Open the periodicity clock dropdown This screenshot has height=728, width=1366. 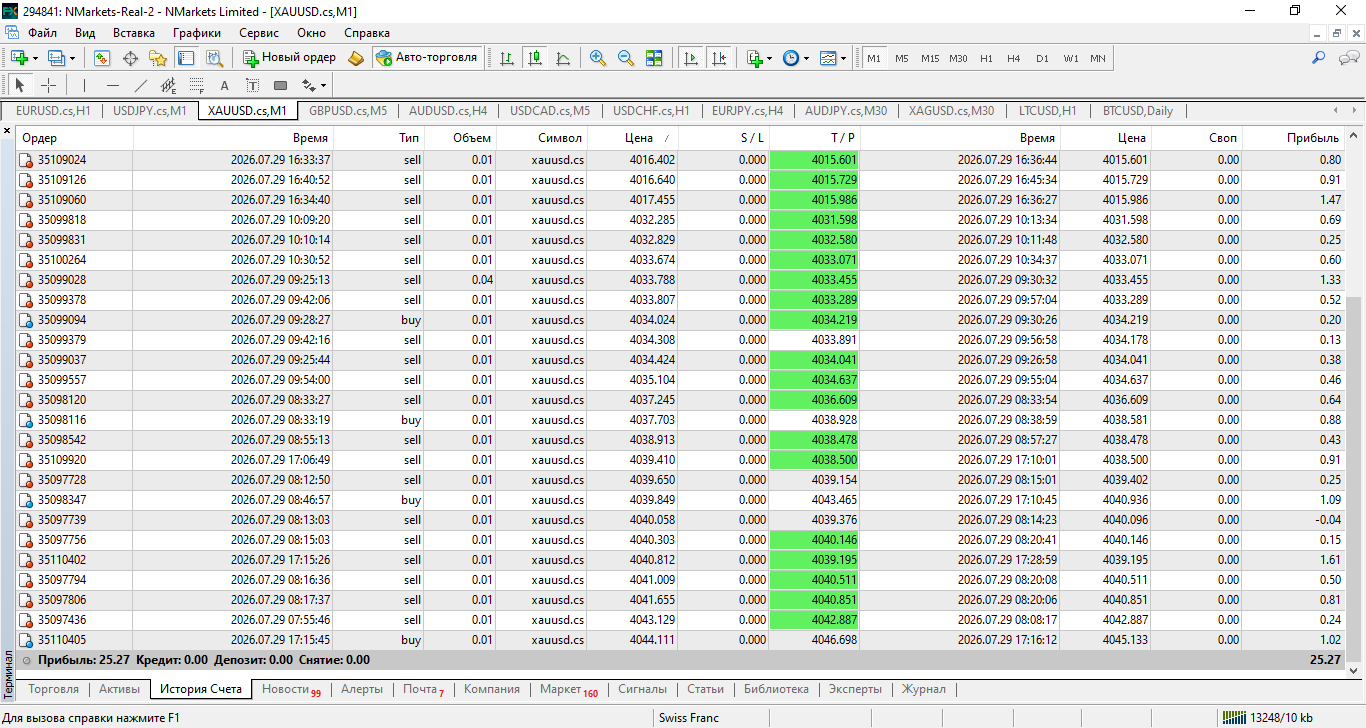pyautogui.click(x=795, y=58)
